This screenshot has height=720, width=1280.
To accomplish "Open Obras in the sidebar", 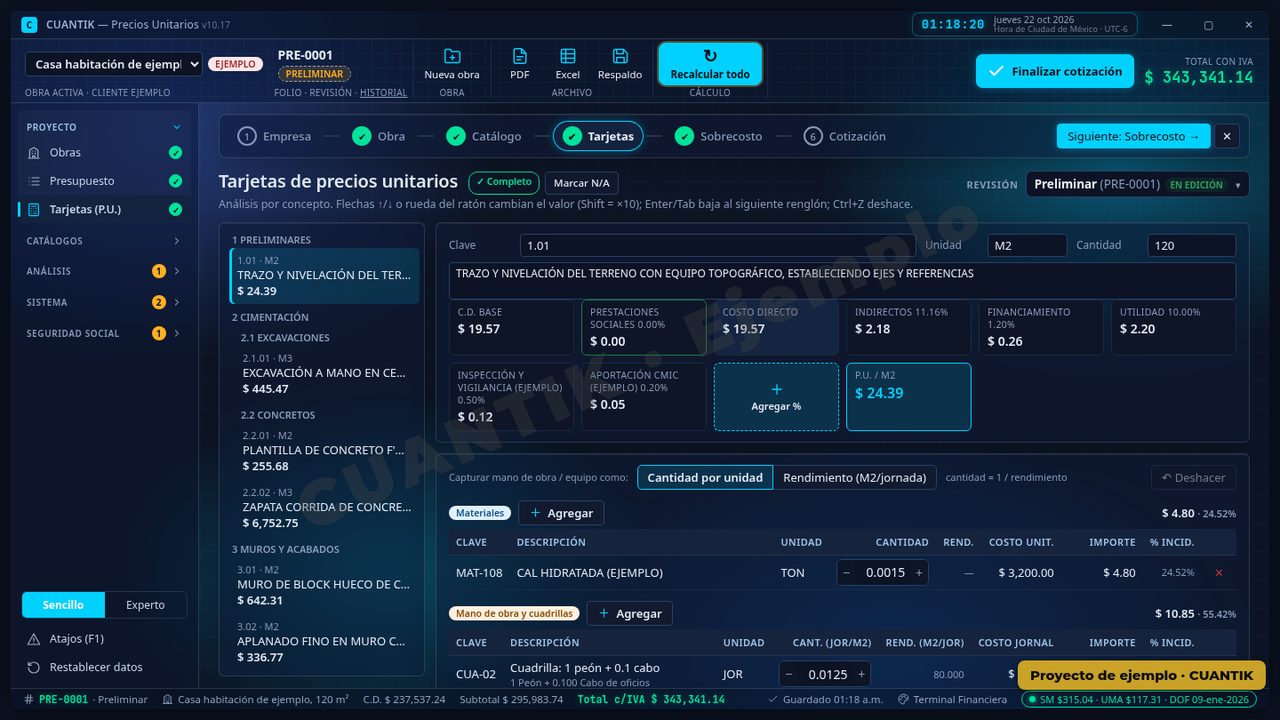I will coord(104,153).
